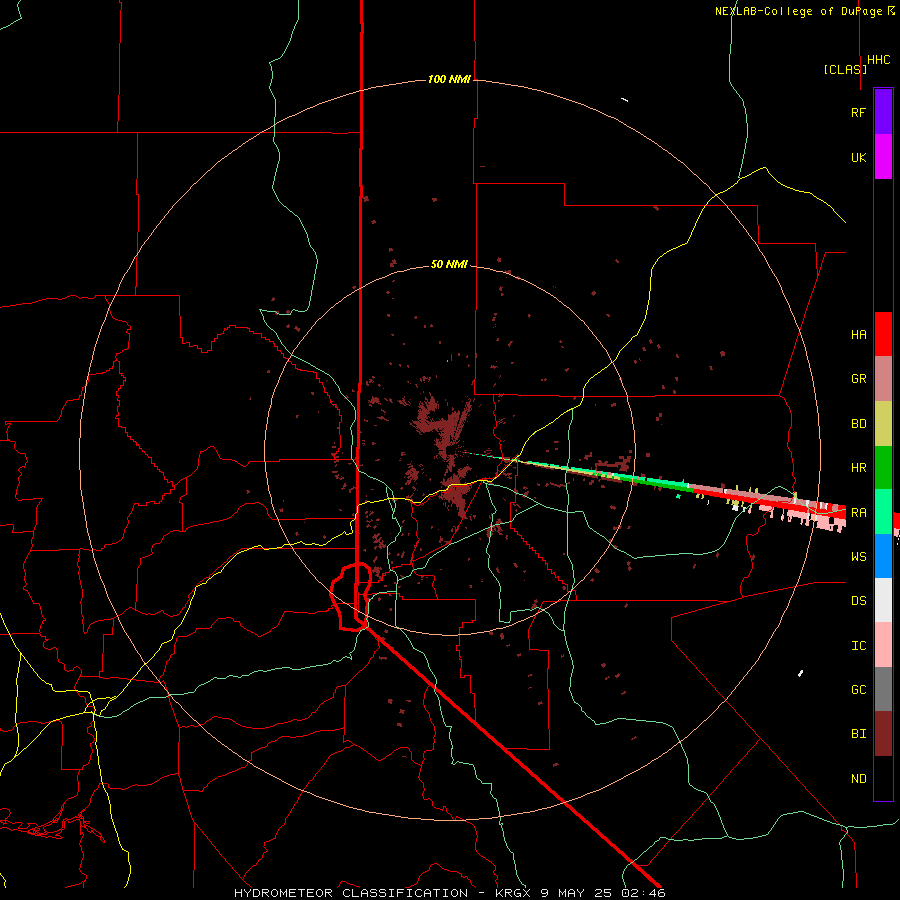Click the ND black legend swatch
Viewport: 900px width, 900px height.
click(x=883, y=778)
